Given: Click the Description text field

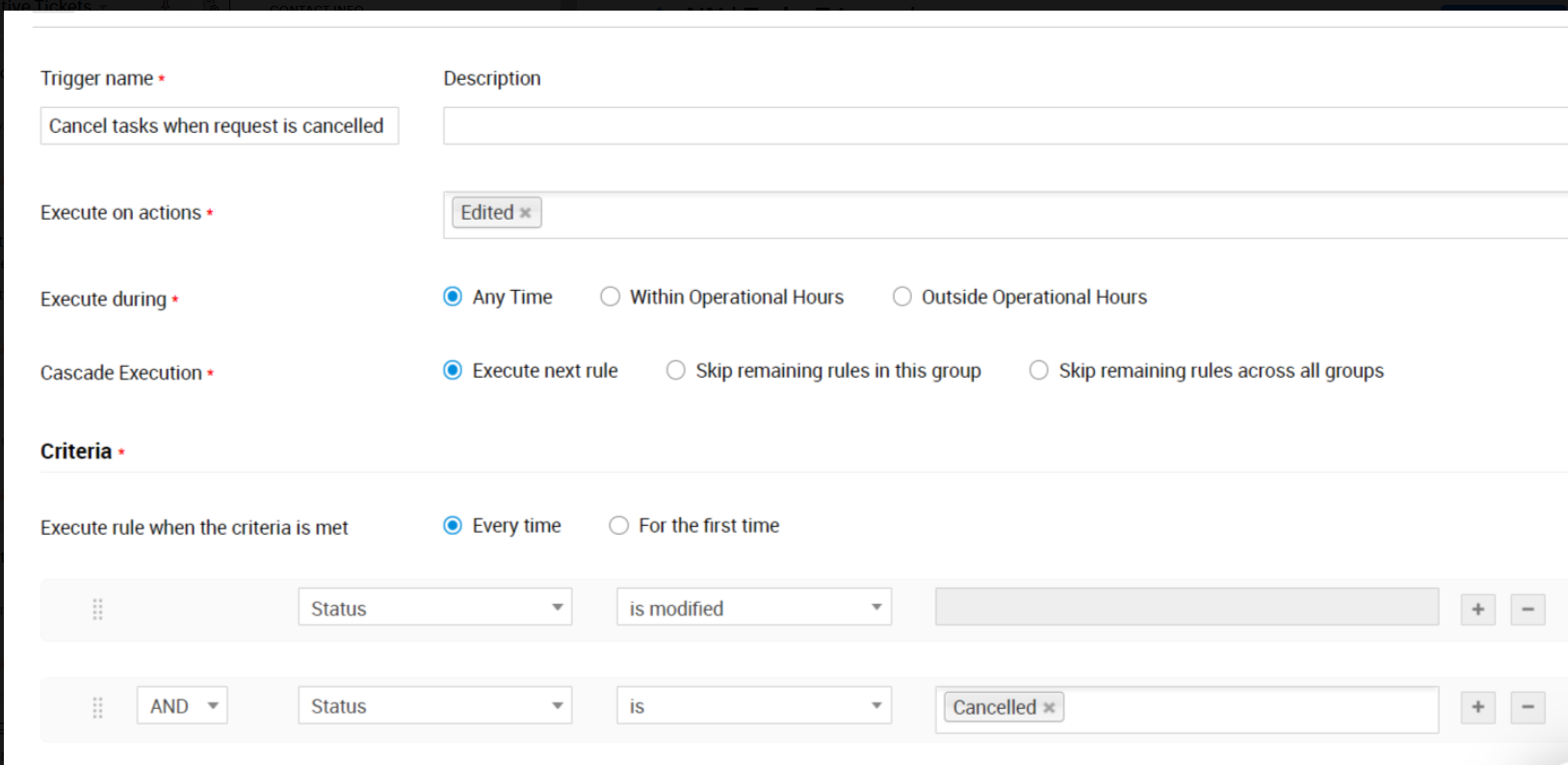Looking at the screenshot, I should (x=1002, y=126).
